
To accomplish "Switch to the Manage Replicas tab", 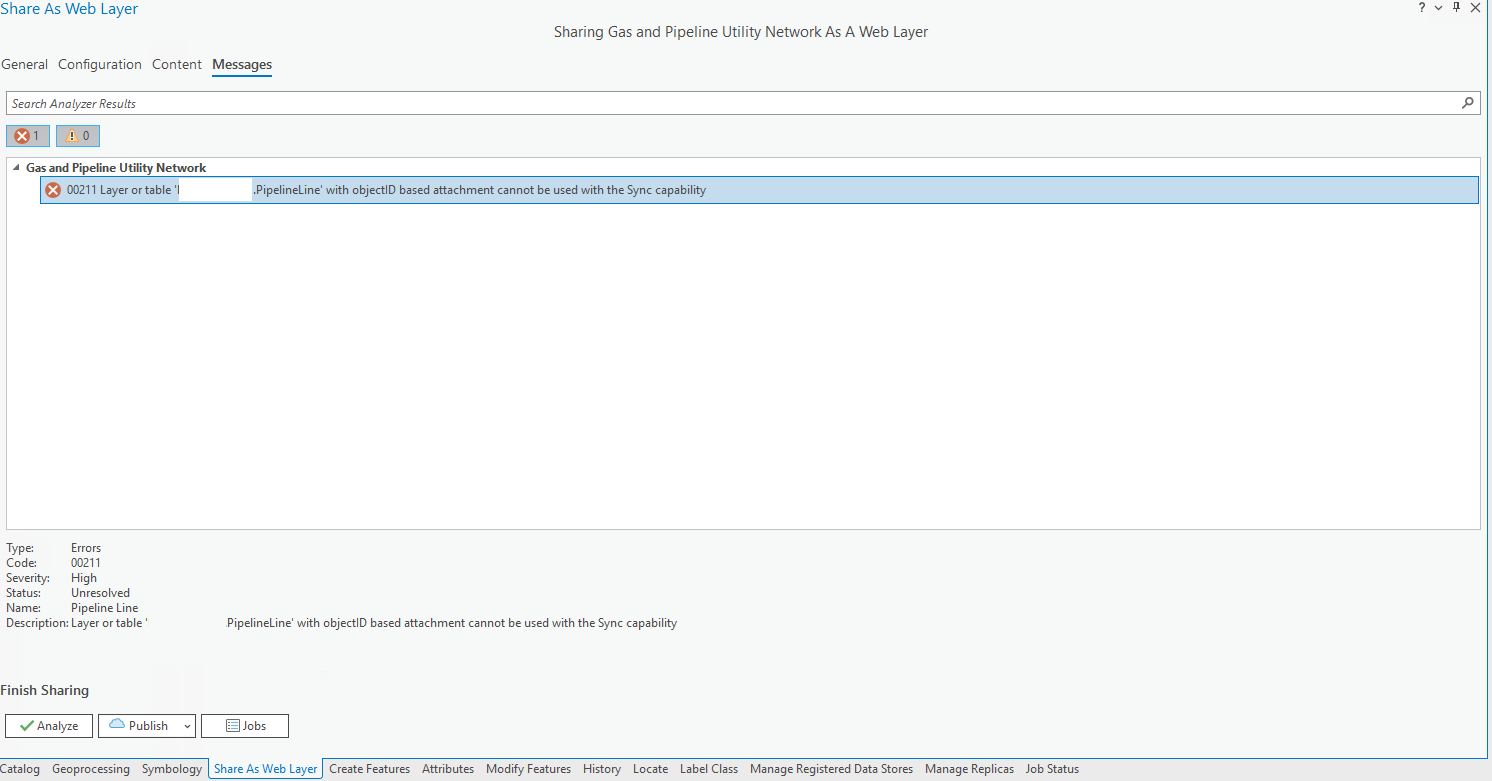I will point(968,768).
